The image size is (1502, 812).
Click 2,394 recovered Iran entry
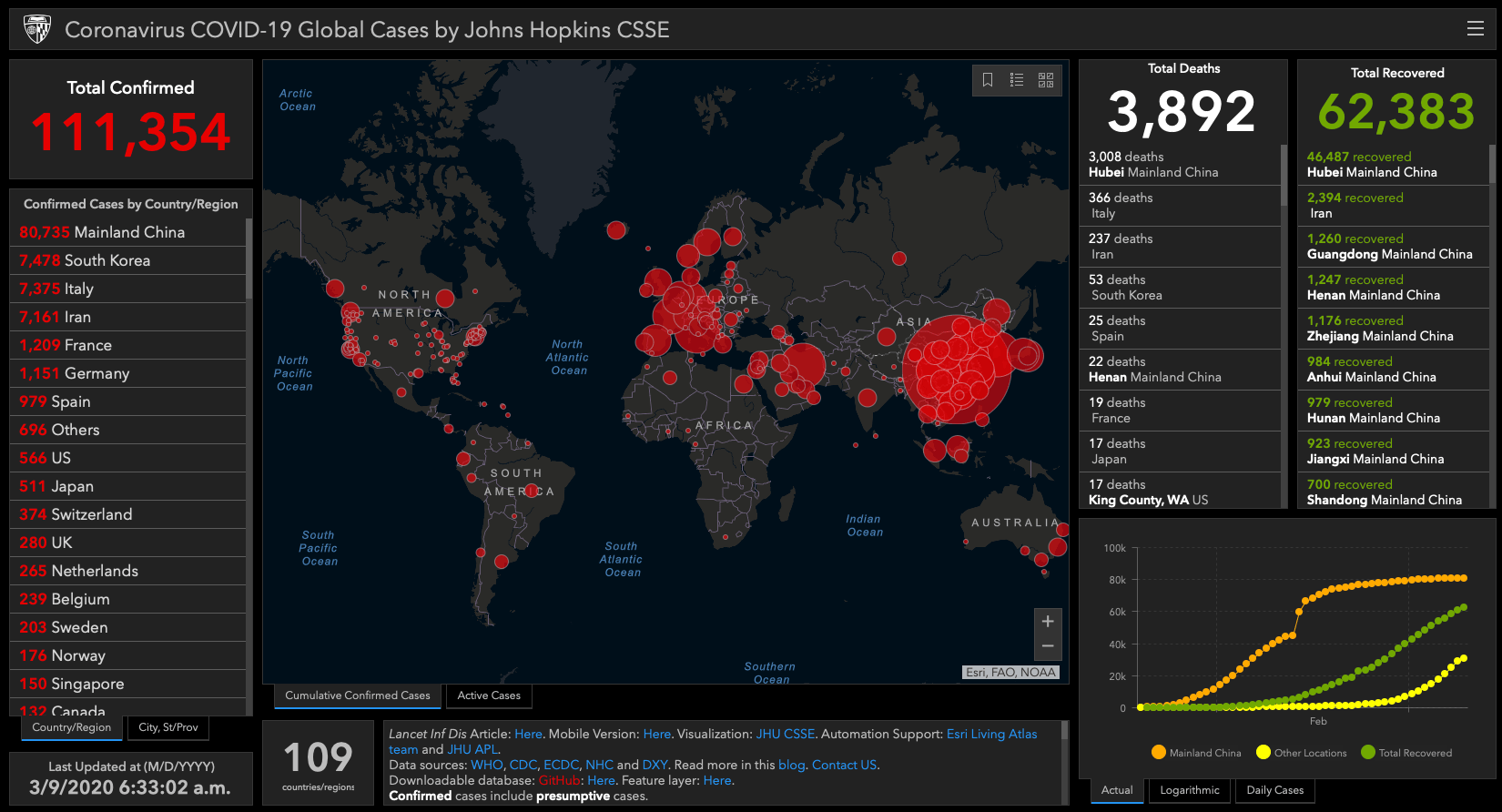[x=1393, y=205]
